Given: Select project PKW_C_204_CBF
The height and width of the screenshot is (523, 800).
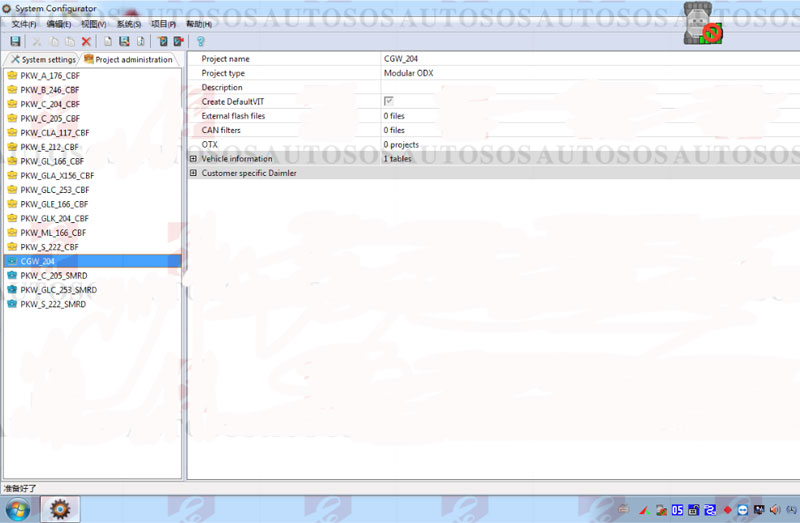Looking at the screenshot, I should [x=50, y=104].
